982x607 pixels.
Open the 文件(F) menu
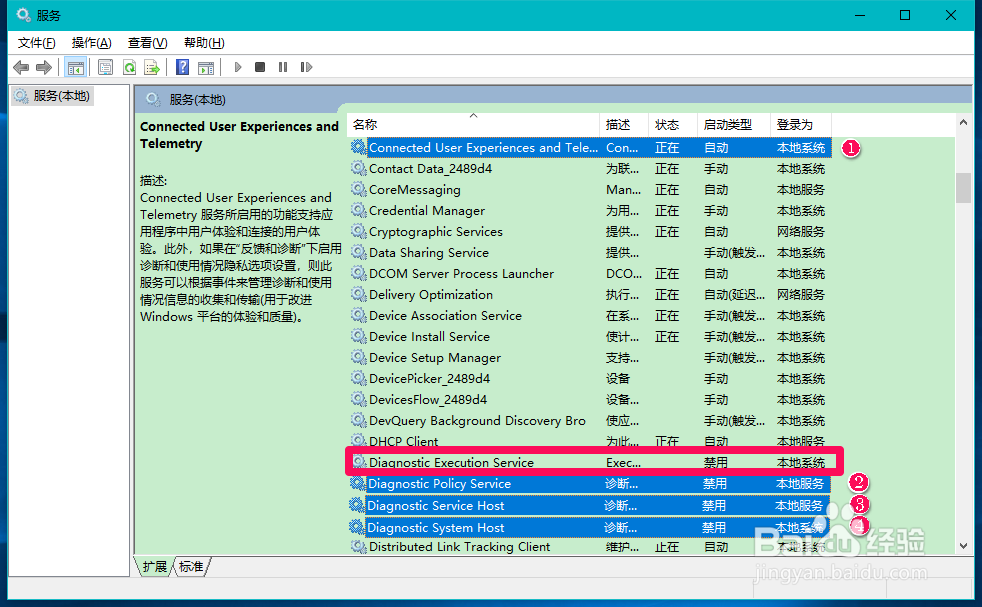pos(36,43)
